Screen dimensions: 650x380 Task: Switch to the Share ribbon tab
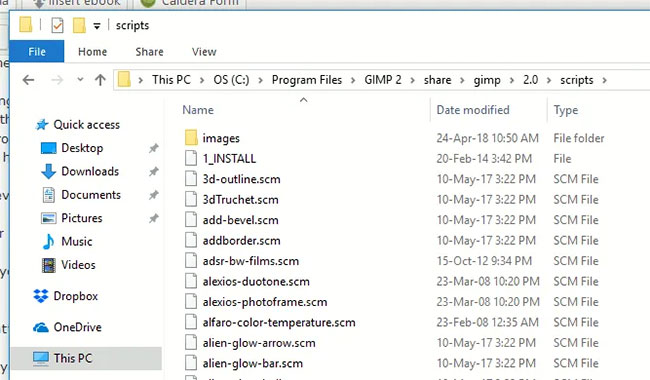click(149, 52)
